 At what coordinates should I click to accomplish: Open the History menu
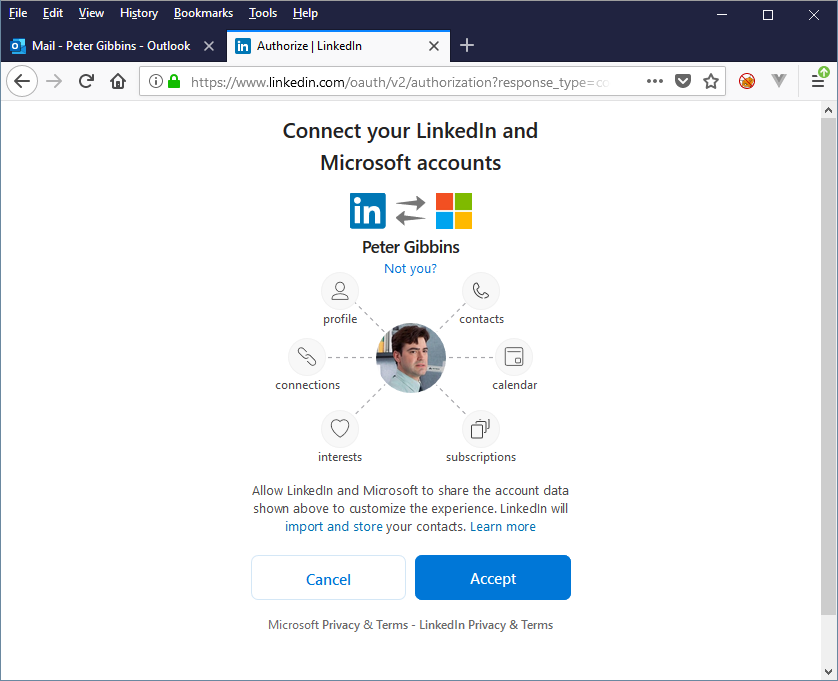click(x=139, y=13)
